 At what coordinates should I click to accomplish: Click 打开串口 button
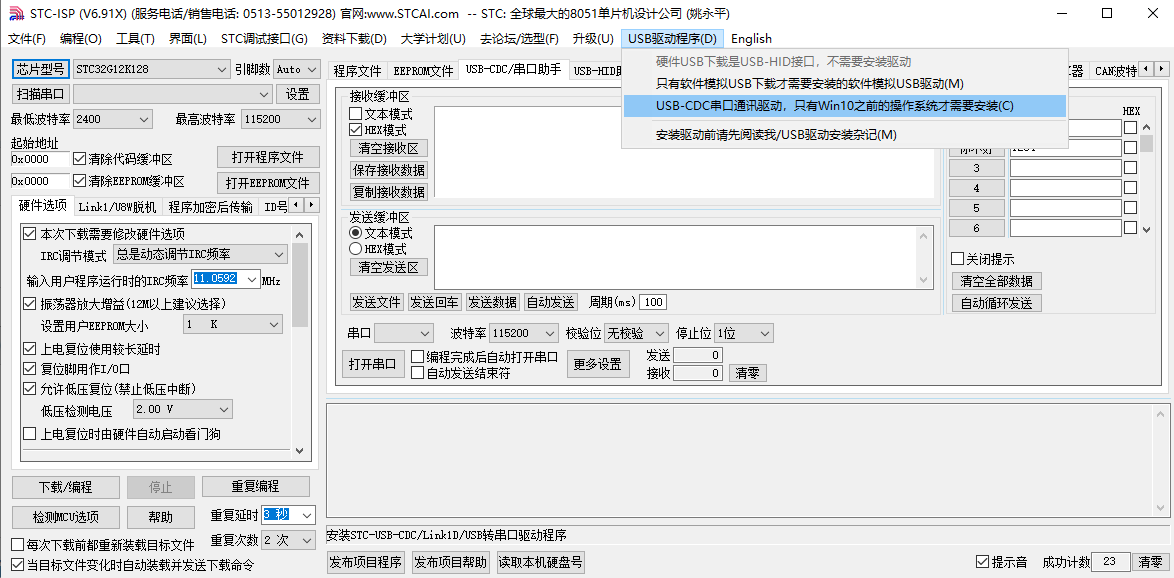[373, 365]
